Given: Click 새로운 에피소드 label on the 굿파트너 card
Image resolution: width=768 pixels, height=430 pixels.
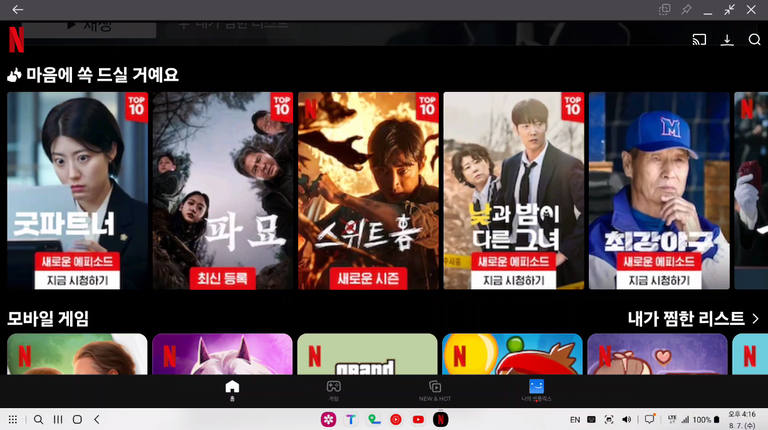Looking at the screenshot, I should (77, 262).
